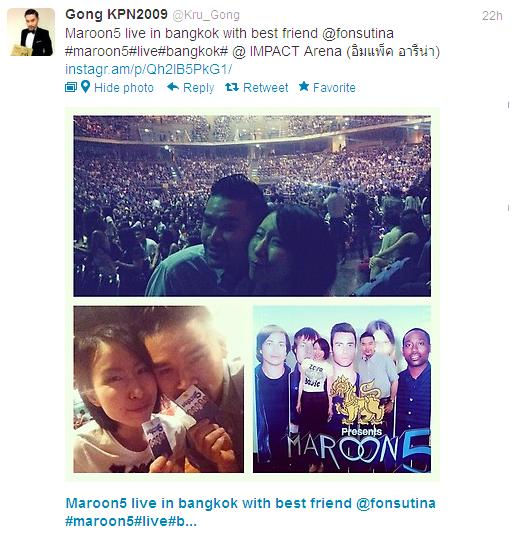
Task: Open the instagr.am/p/Qh2lB5PkG1/ link
Action: [x=148, y=69]
